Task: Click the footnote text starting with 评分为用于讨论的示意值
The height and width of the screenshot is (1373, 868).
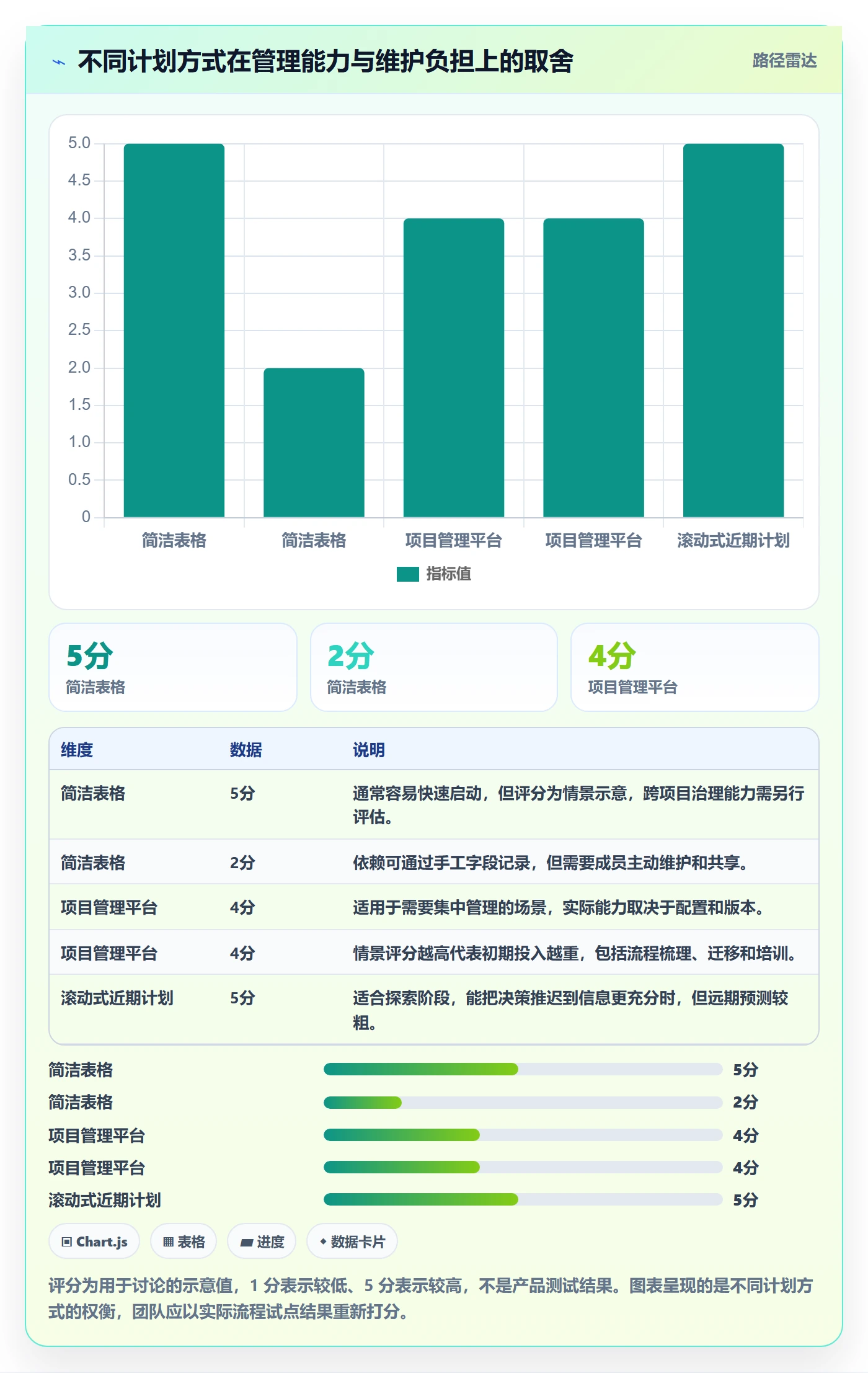Action: pos(431,1299)
